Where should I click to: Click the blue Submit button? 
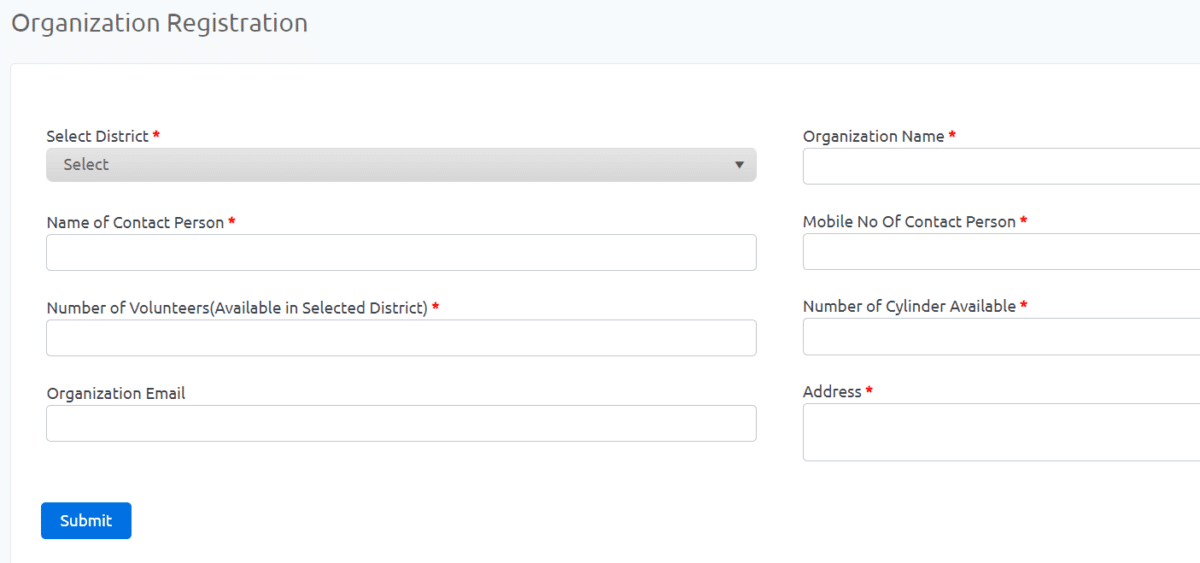pyautogui.click(x=86, y=521)
